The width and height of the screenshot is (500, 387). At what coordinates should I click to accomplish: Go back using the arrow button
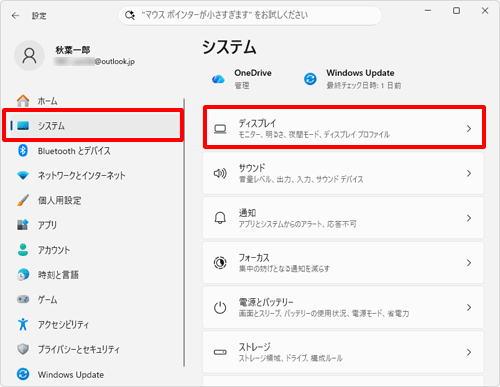15,16
